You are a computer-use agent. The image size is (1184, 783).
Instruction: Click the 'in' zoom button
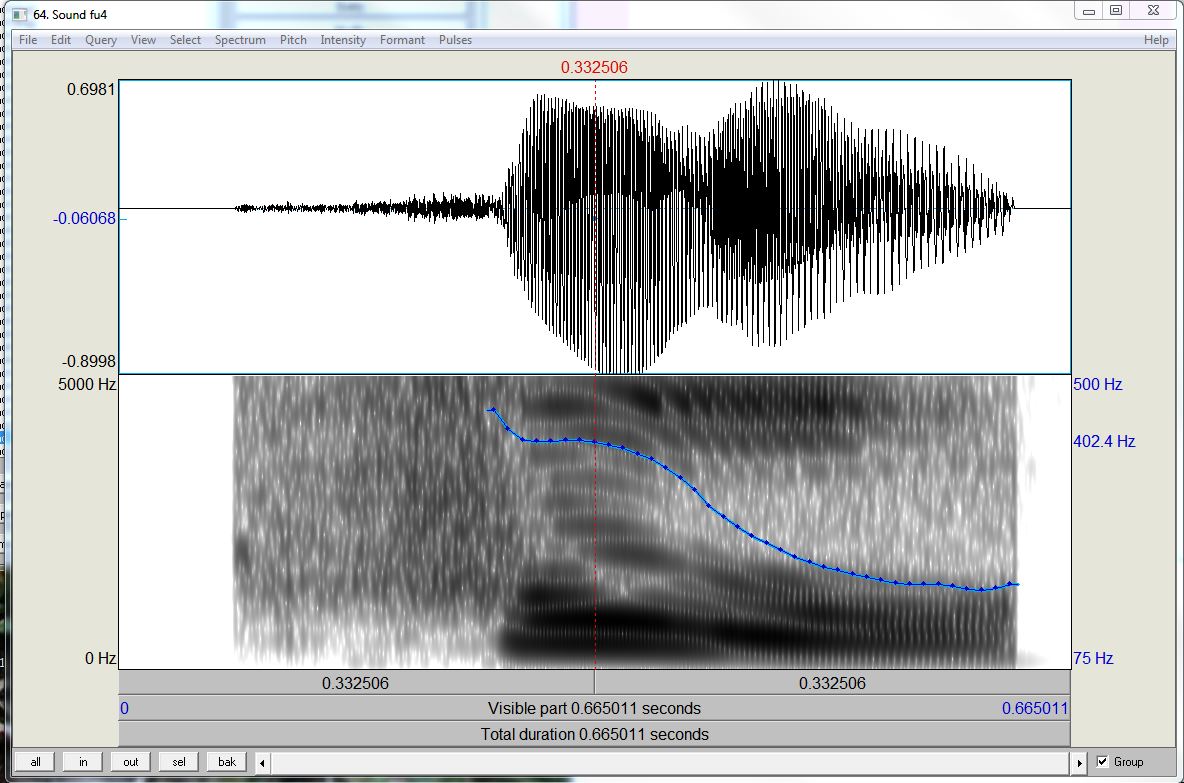click(x=83, y=762)
